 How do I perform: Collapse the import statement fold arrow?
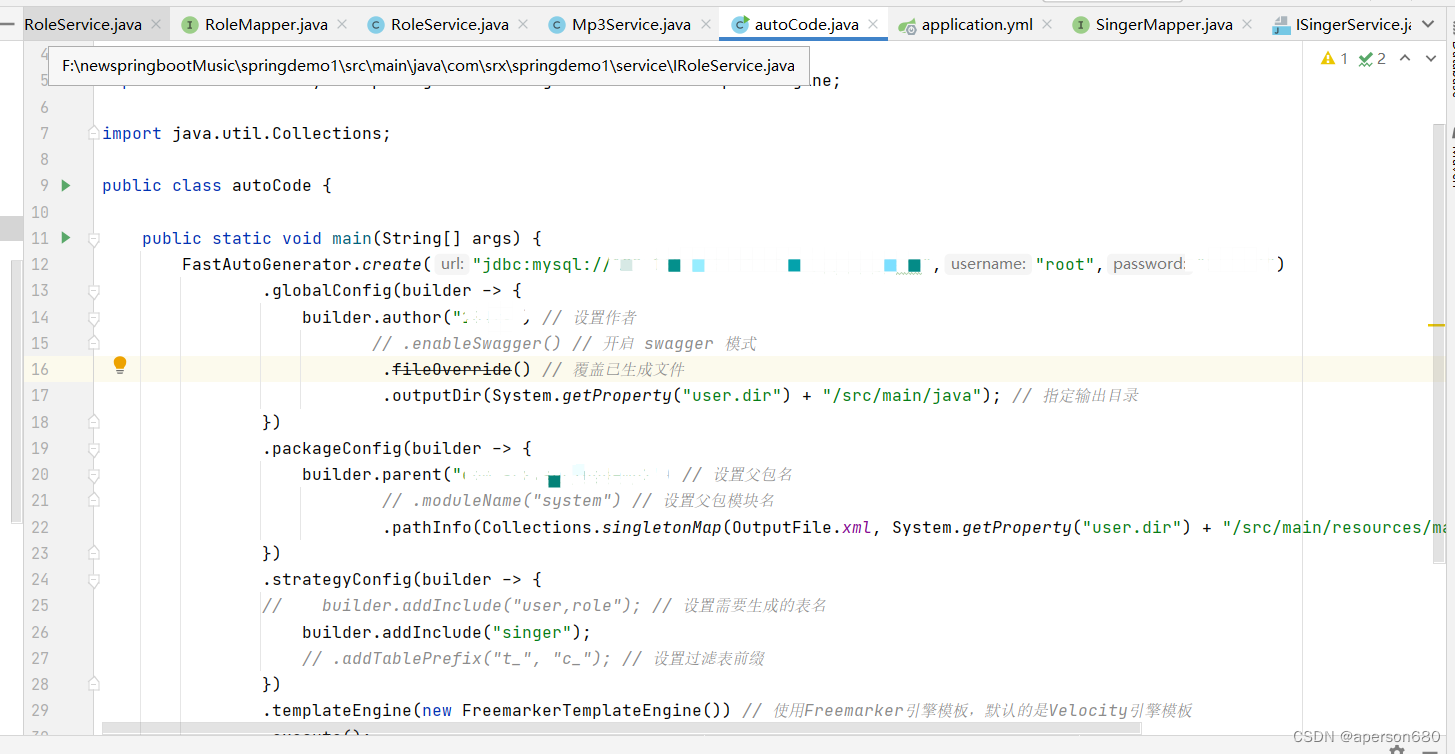[x=93, y=131]
